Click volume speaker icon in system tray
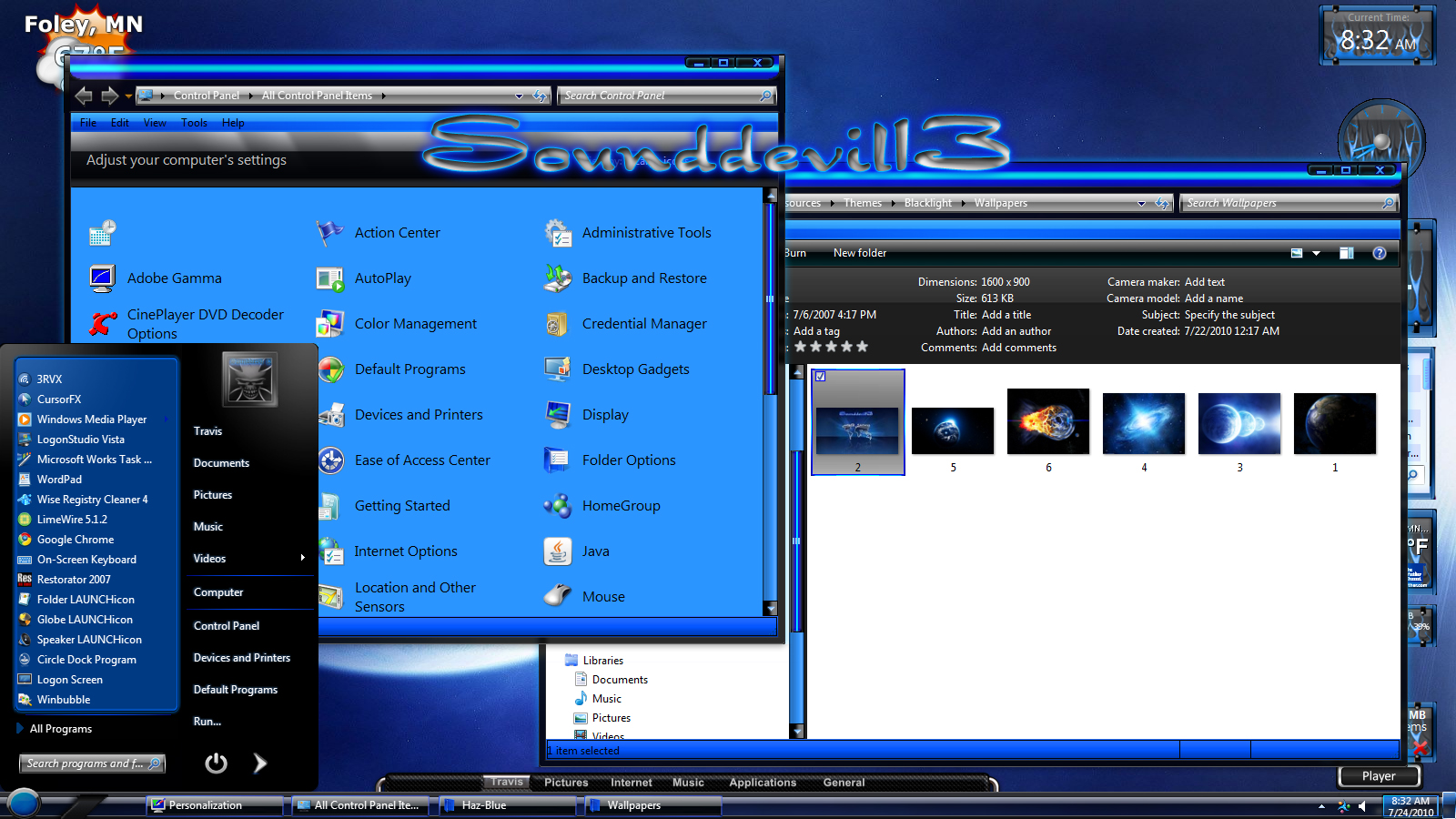 click(x=1362, y=806)
